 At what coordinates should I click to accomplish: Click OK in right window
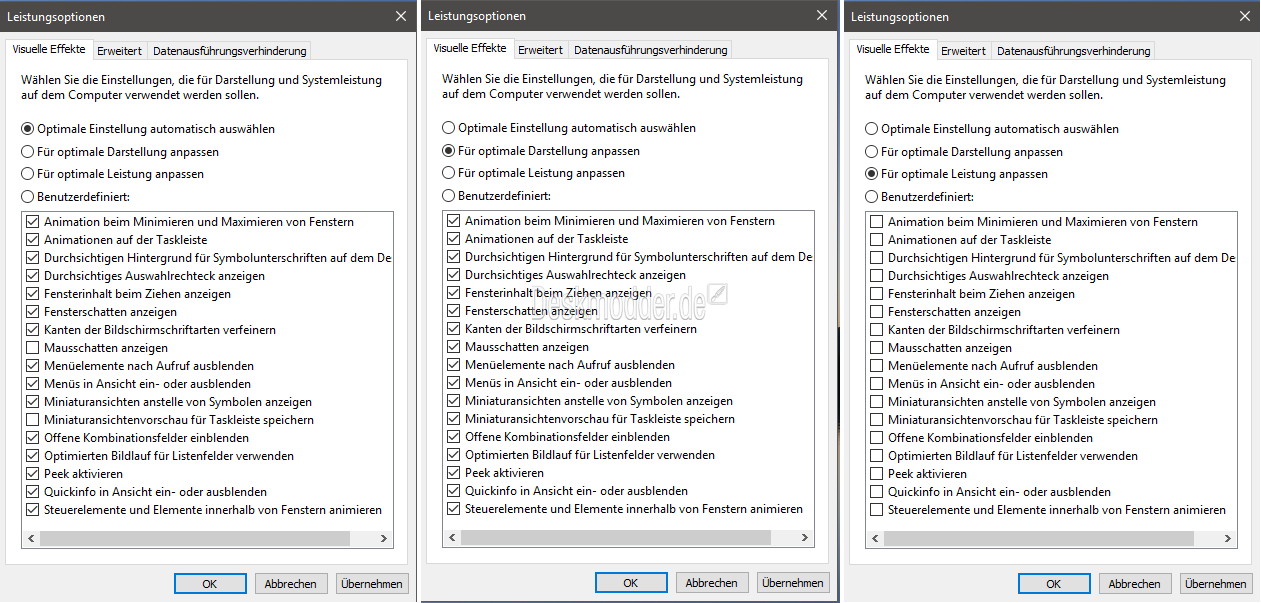click(1054, 584)
